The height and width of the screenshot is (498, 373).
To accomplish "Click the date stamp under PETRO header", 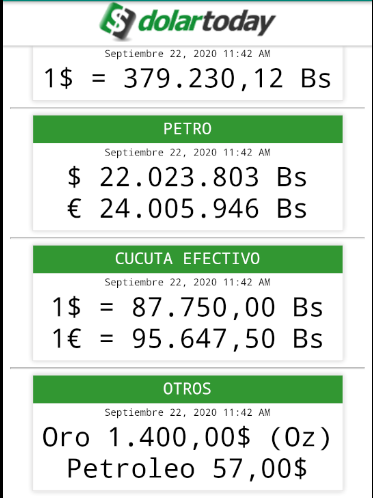I will (188, 152).
